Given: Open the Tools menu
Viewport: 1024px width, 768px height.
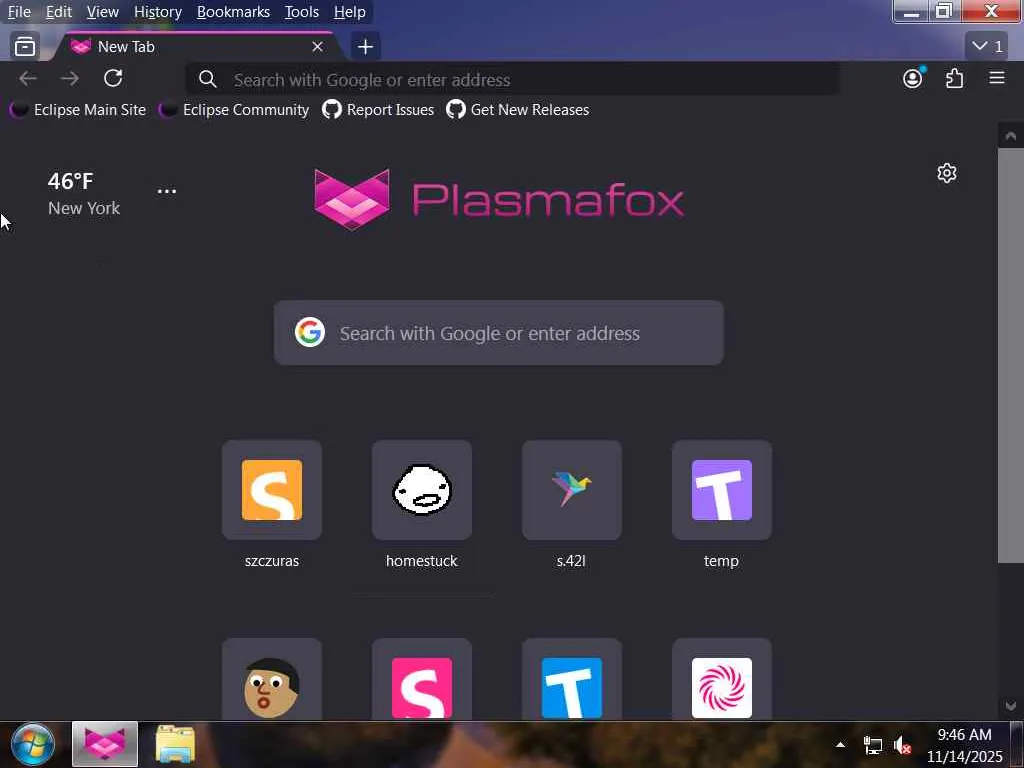Looking at the screenshot, I should (302, 12).
